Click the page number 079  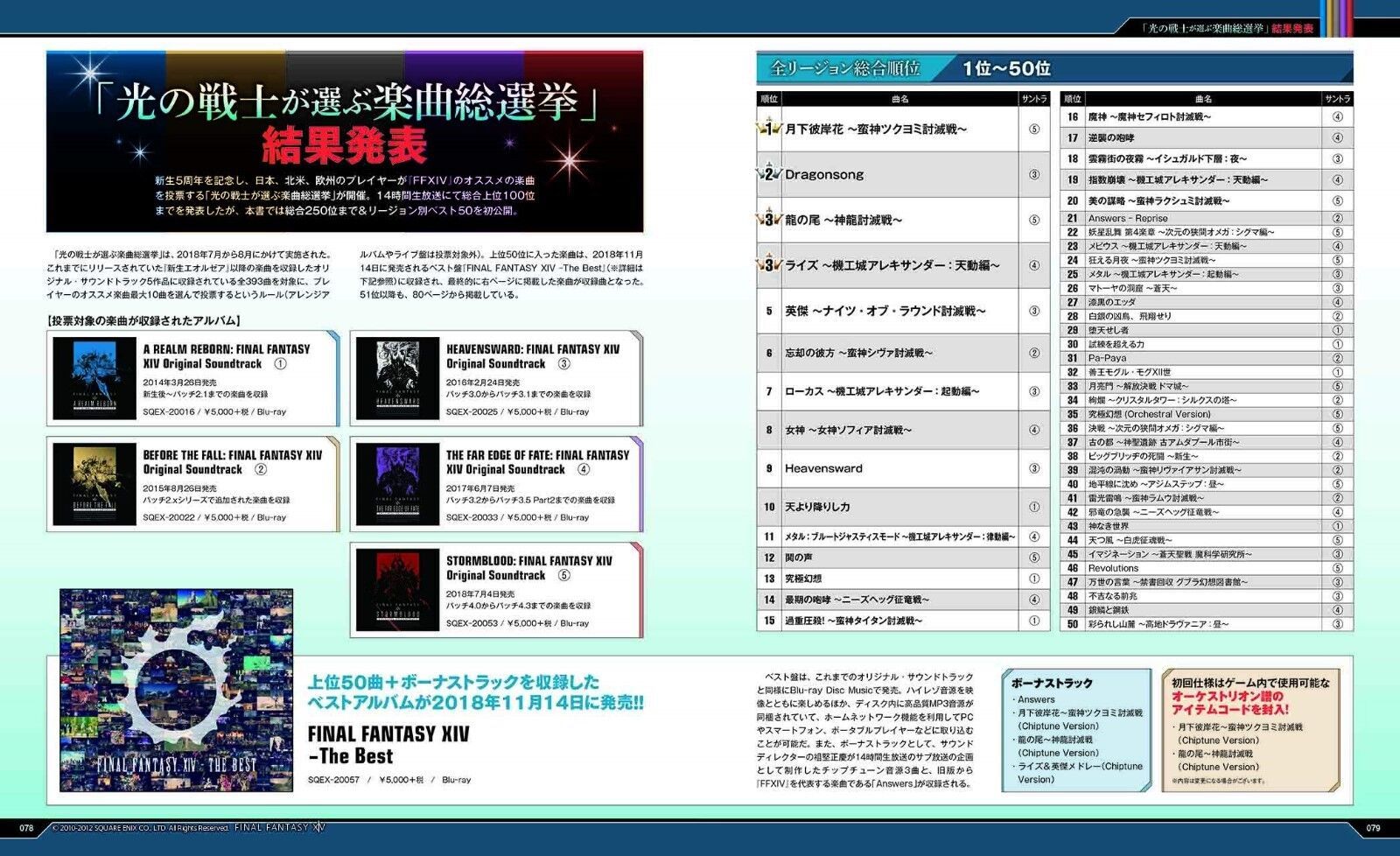pyautogui.click(x=1373, y=827)
